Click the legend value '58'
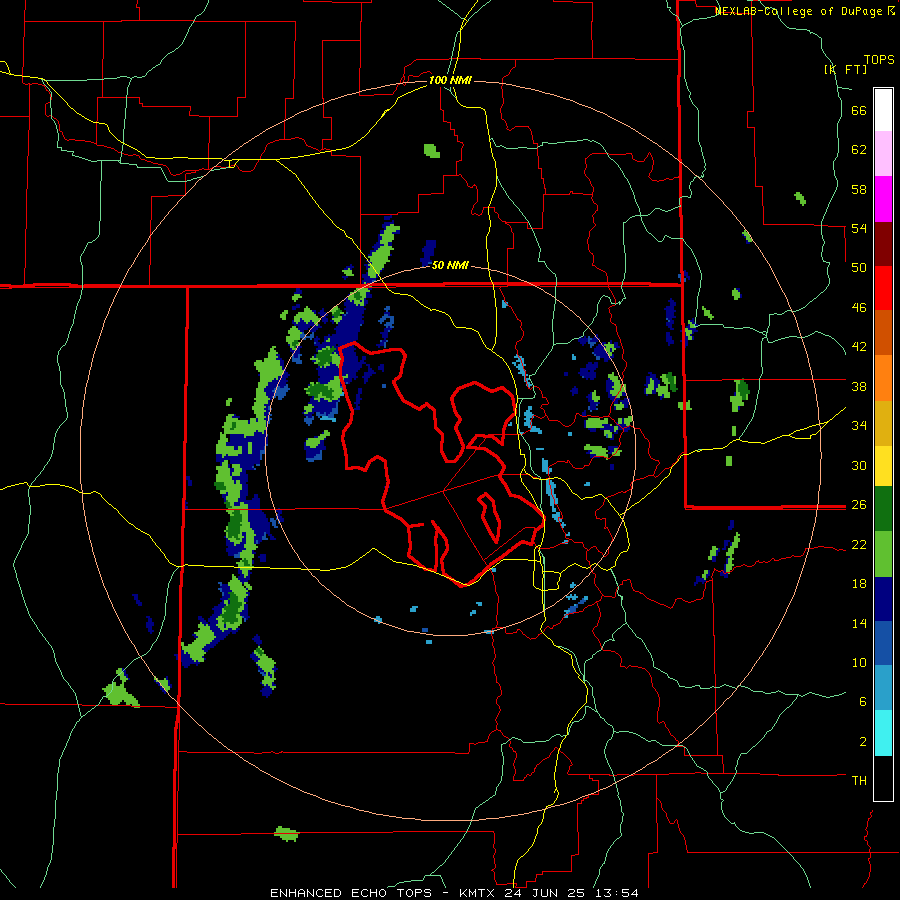 [x=859, y=189]
